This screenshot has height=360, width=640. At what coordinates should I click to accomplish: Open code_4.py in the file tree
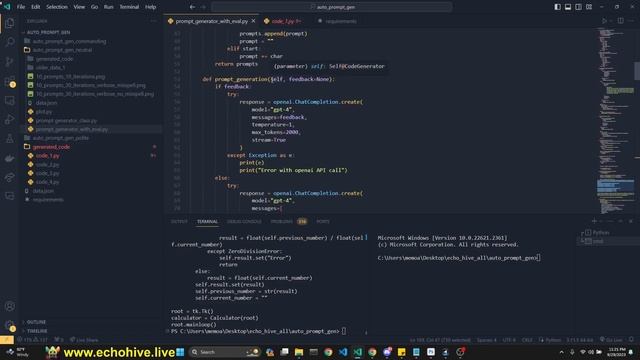point(47,182)
